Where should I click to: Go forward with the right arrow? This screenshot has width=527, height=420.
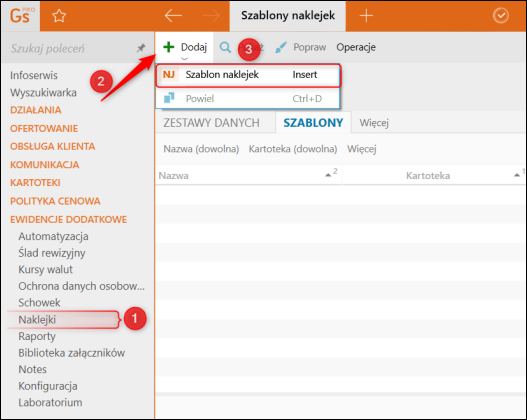pos(211,15)
